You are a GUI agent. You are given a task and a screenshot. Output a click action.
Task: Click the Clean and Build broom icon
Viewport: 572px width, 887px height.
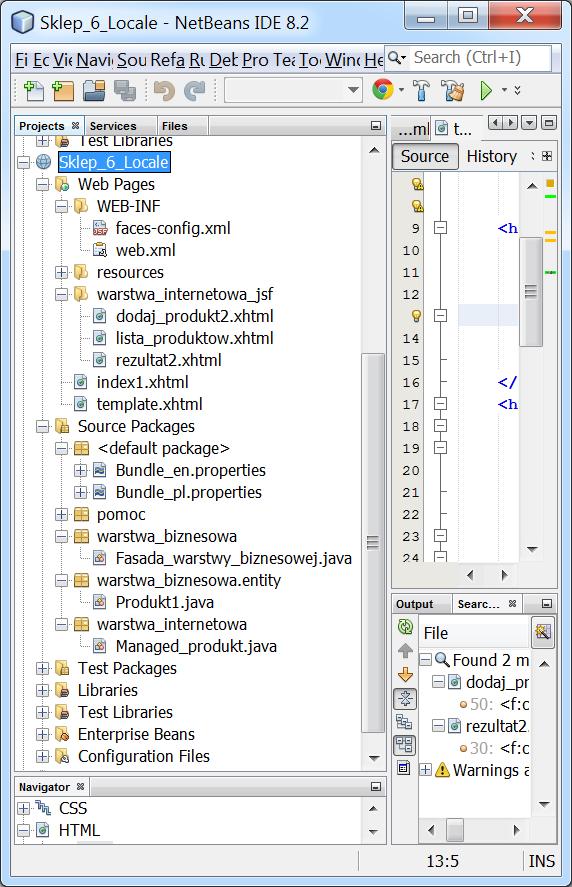point(453,91)
